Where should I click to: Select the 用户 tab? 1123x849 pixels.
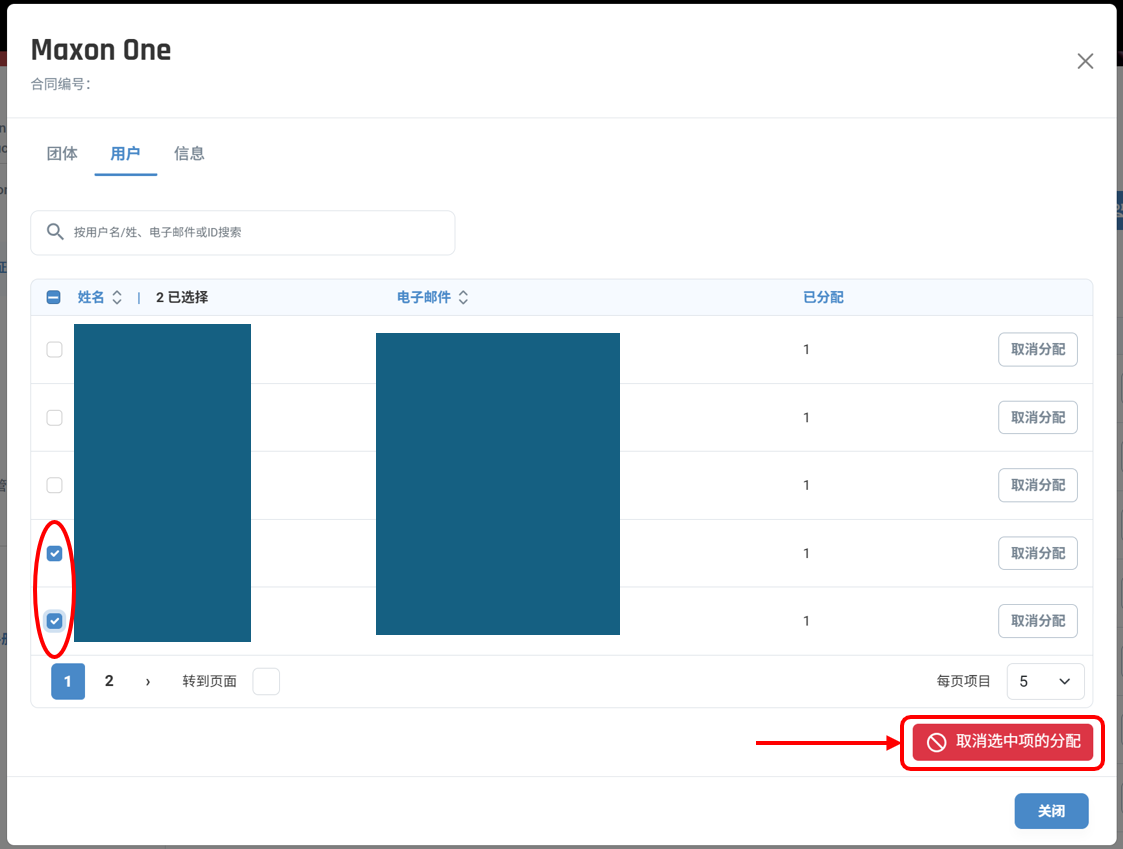(x=125, y=153)
